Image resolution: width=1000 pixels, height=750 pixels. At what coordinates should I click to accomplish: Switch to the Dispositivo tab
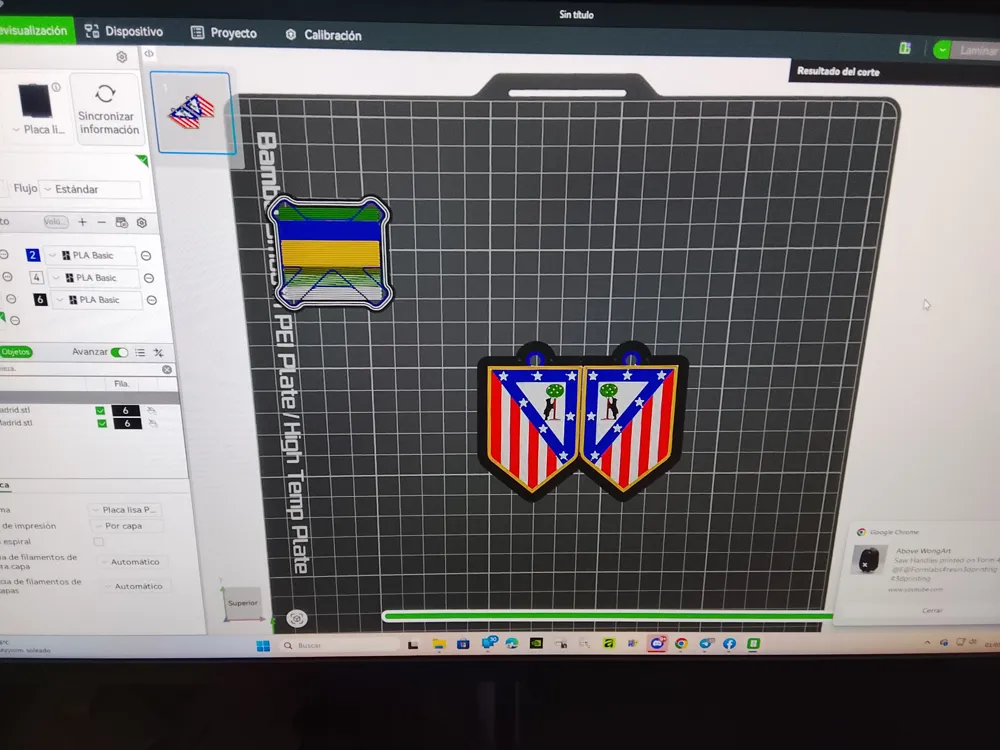click(124, 31)
